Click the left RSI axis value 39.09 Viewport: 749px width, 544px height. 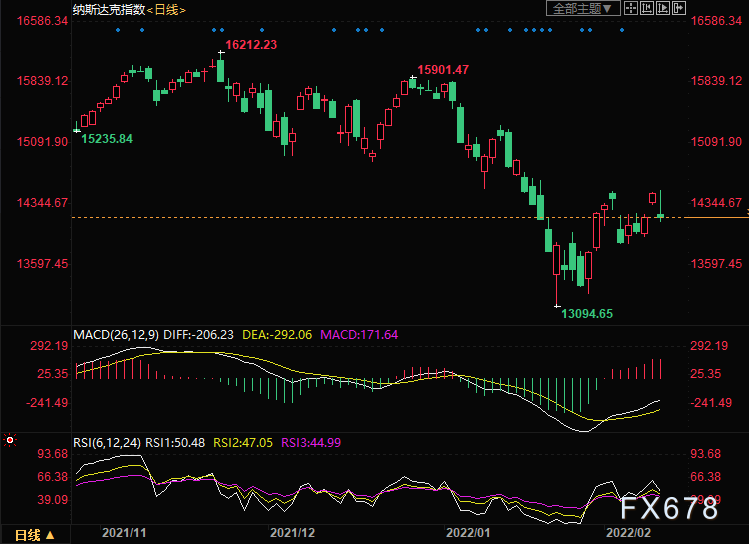click(x=53, y=500)
